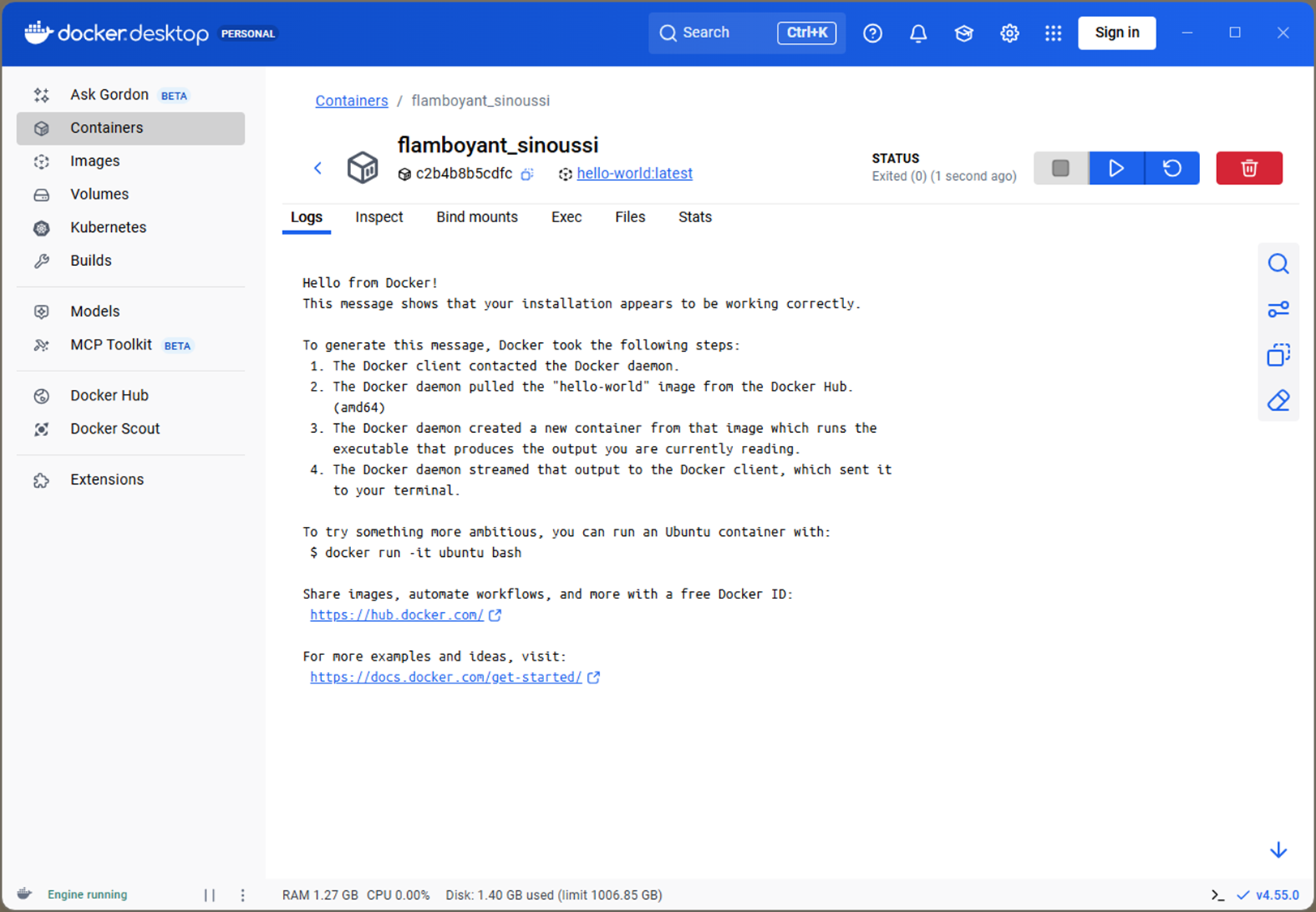1316x912 pixels.
Task: Click the Sign in button
Action: pos(1117,33)
